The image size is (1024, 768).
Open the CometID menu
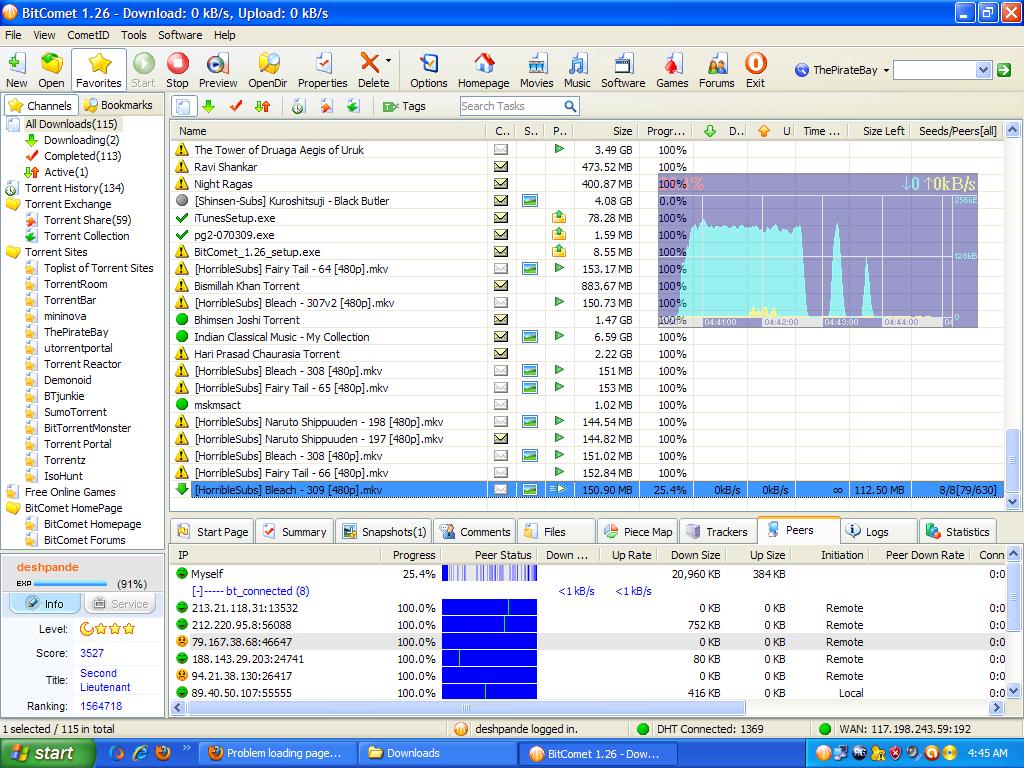pos(88,35)
